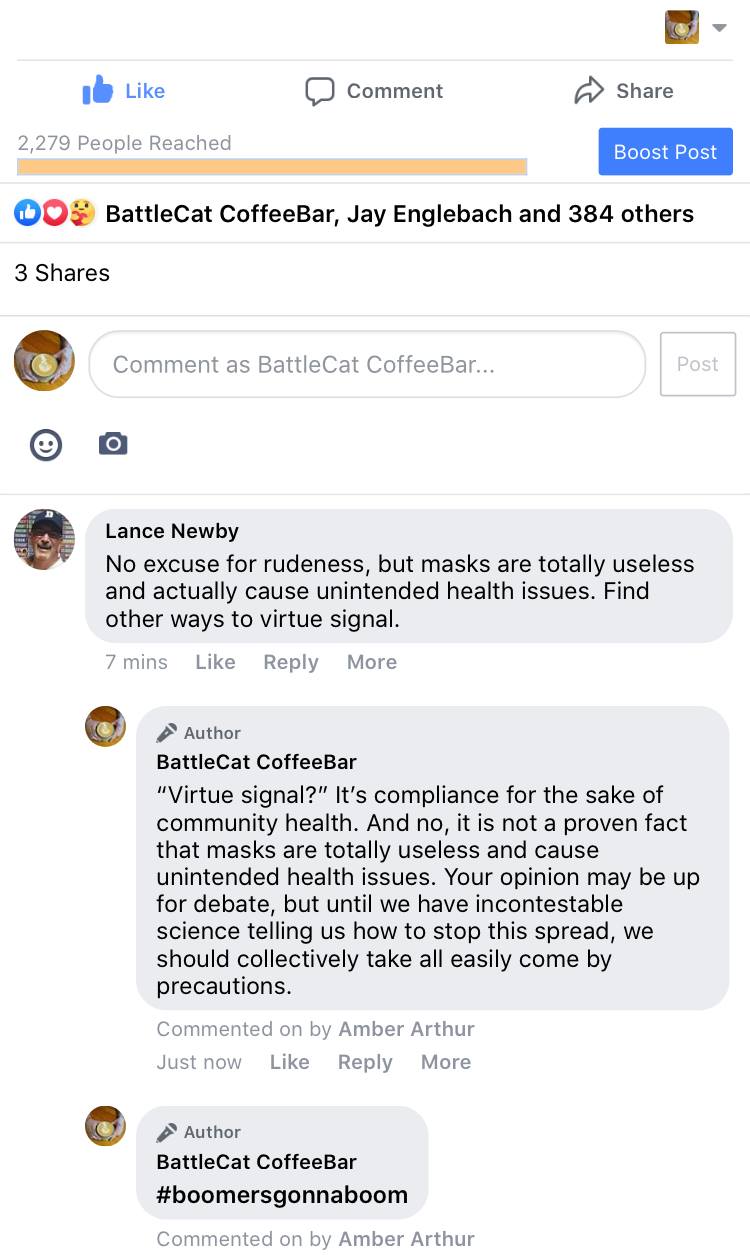Viewport: 750px width, 1255px height.
Task: Open More options under the BattleCat reply
Action: [446, 1062]
